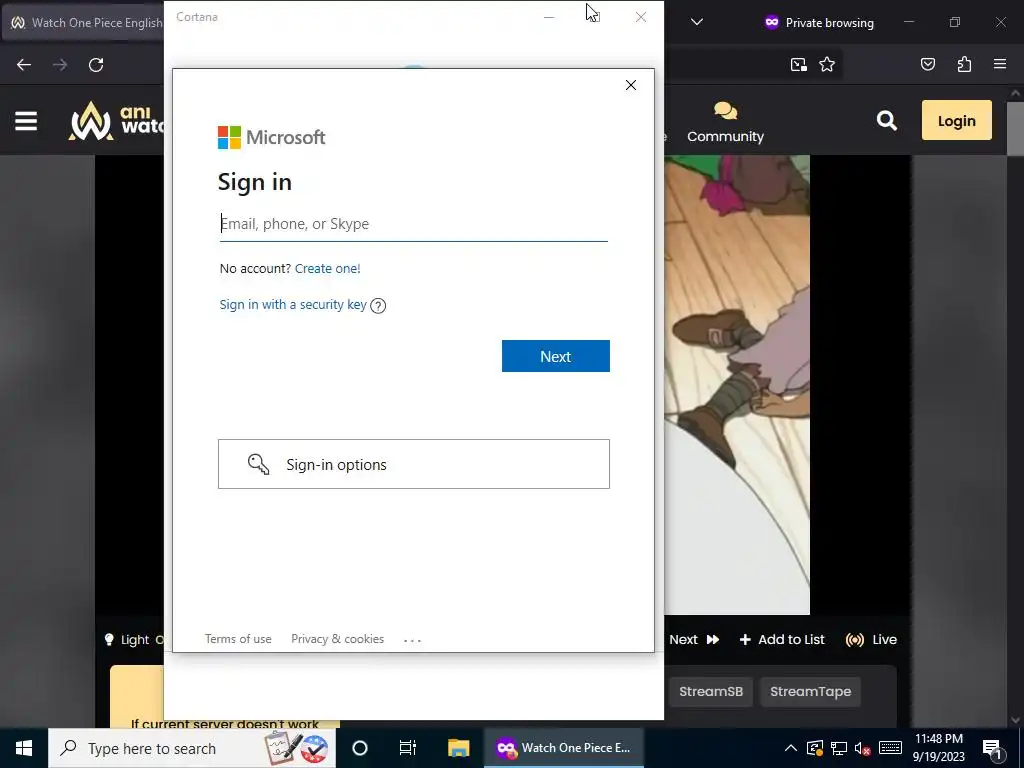Show hidden system tray icons

(790, 748)
